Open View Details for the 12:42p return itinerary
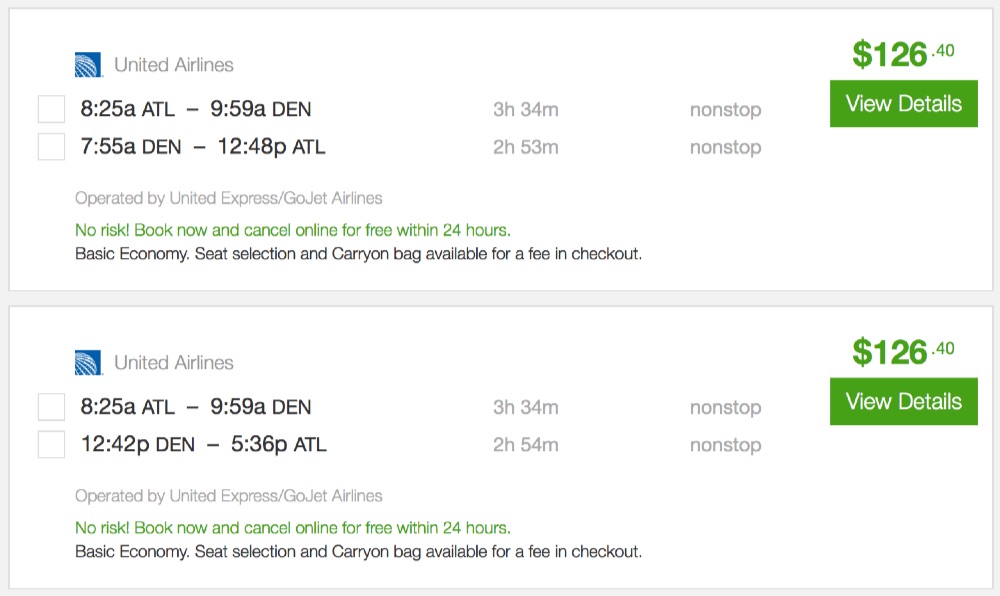 pyautogui.click(x=903, y=402)
